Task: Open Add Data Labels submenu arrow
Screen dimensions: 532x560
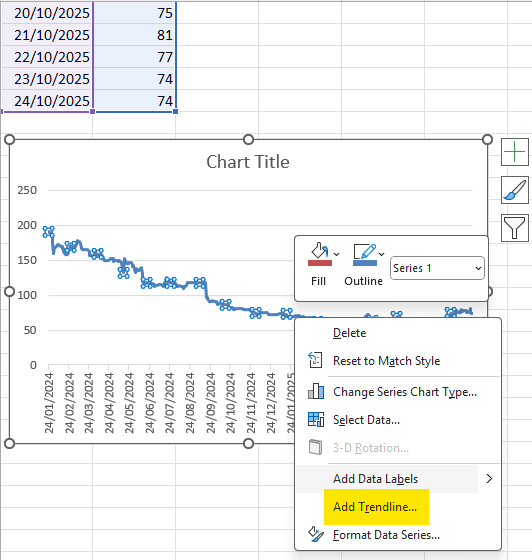Action: coord(490,479)
